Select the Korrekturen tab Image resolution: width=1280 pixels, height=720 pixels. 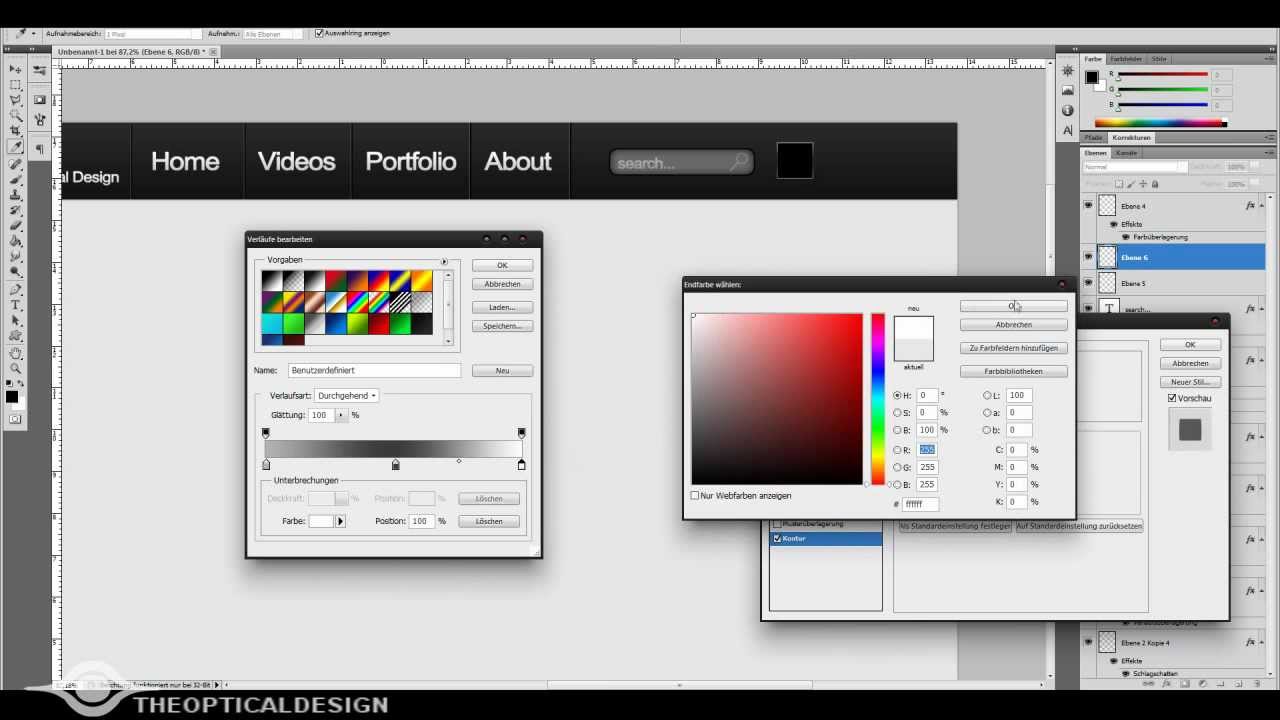pyautogui.click(x=1131, y=138)
